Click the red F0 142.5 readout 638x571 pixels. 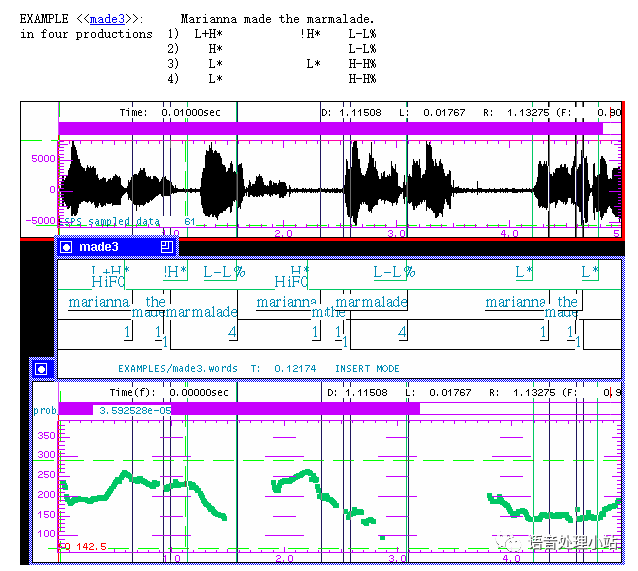[x=83, y=547]
